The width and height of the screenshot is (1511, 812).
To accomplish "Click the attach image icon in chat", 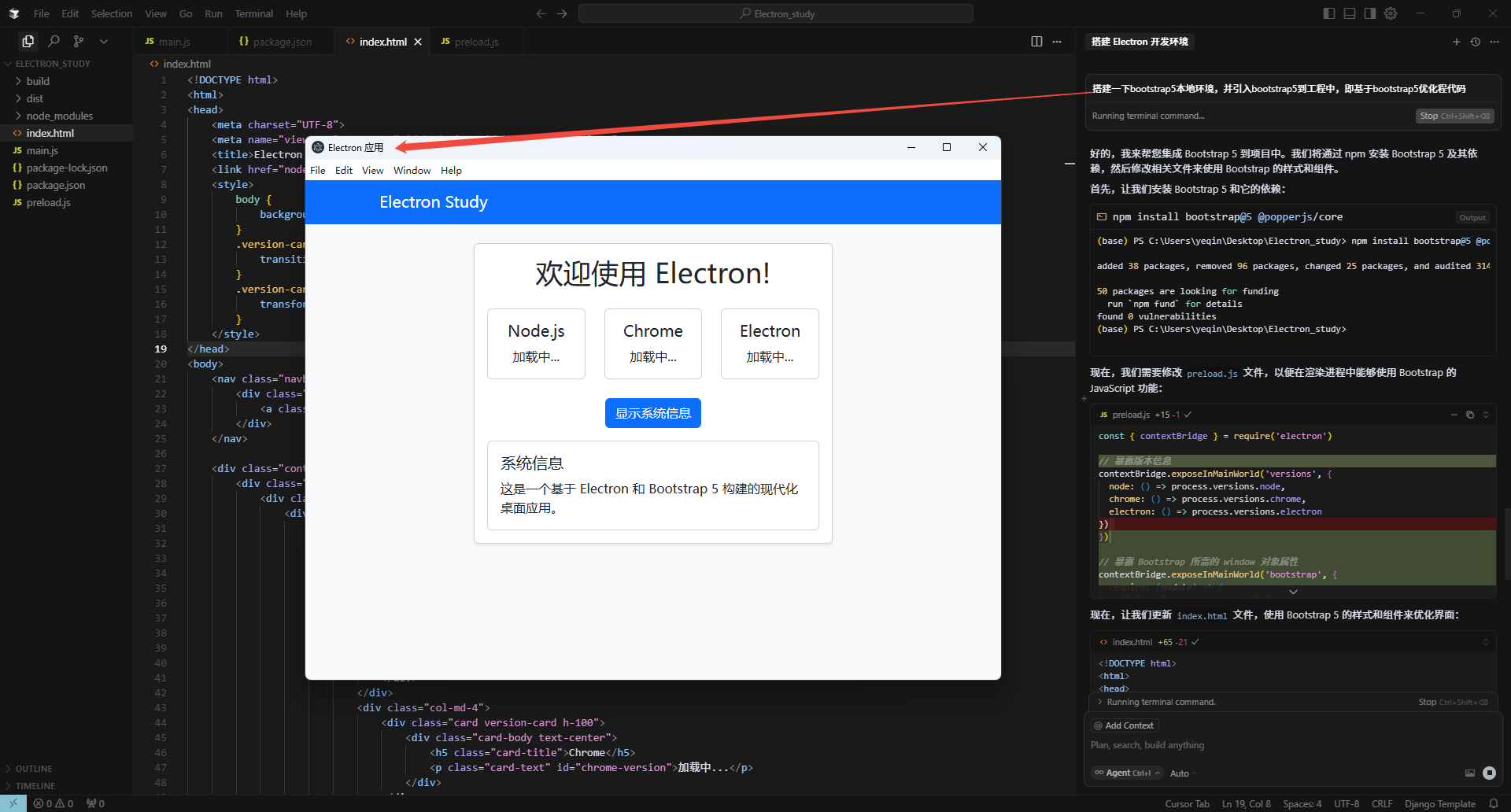I will click(x=1469, y=773).
